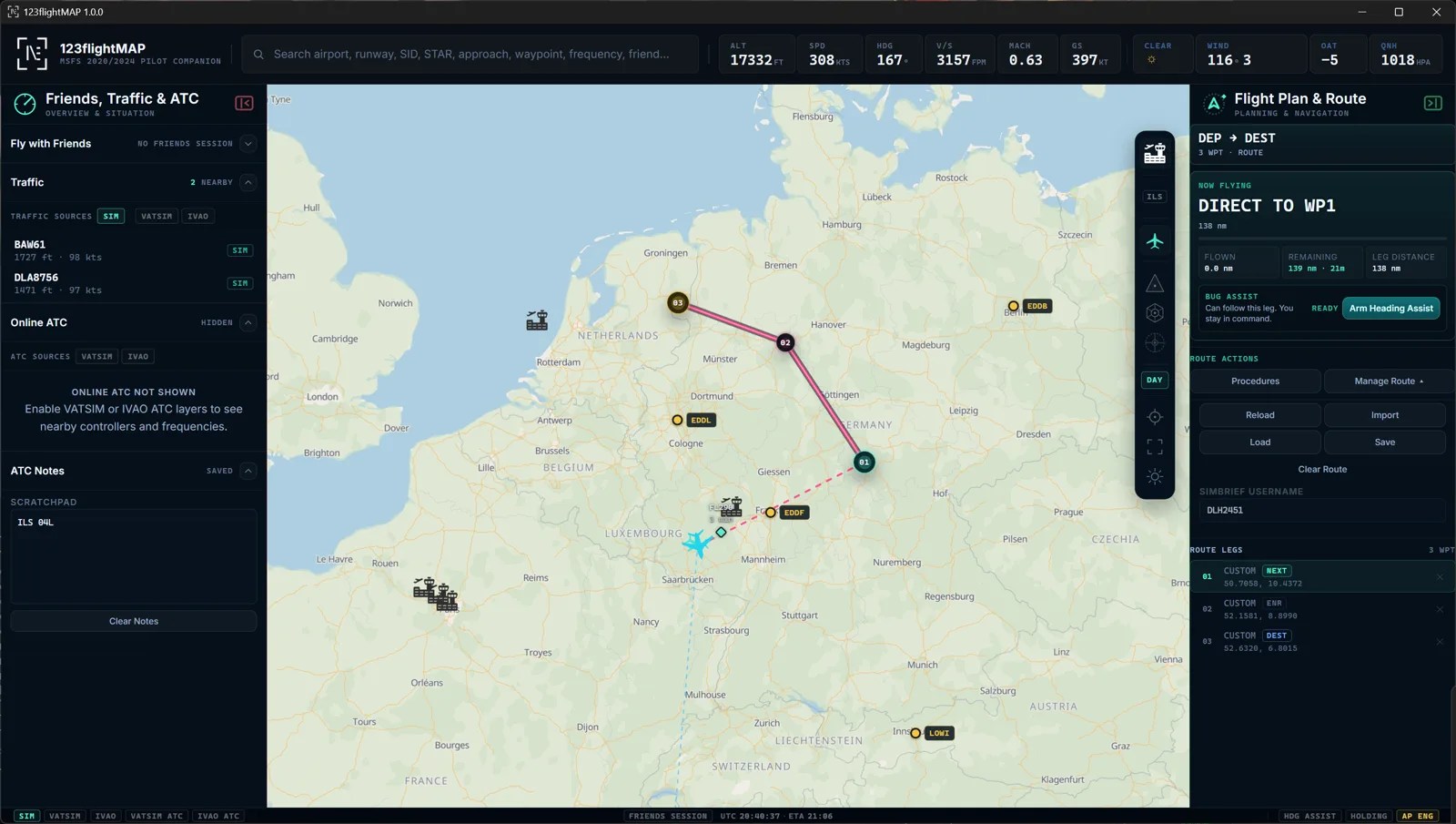
Task: Click waypoint 02 marker on the map
Action: [785, 342]
